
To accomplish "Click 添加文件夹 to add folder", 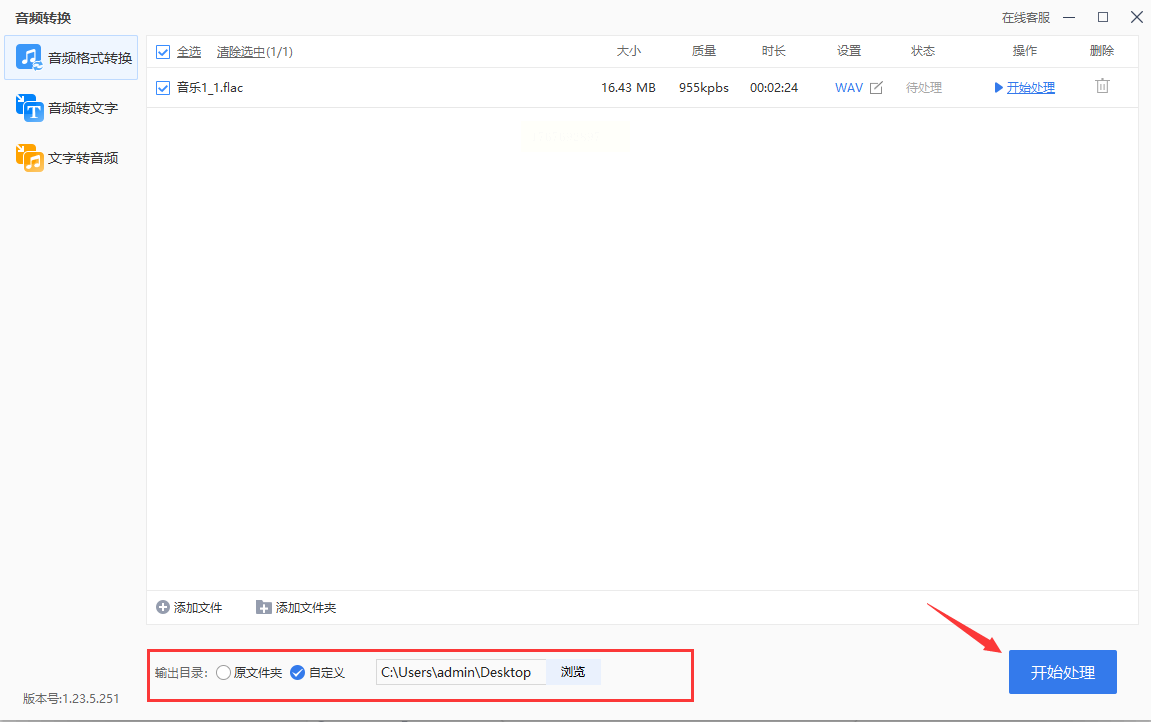I will [297, 608].
